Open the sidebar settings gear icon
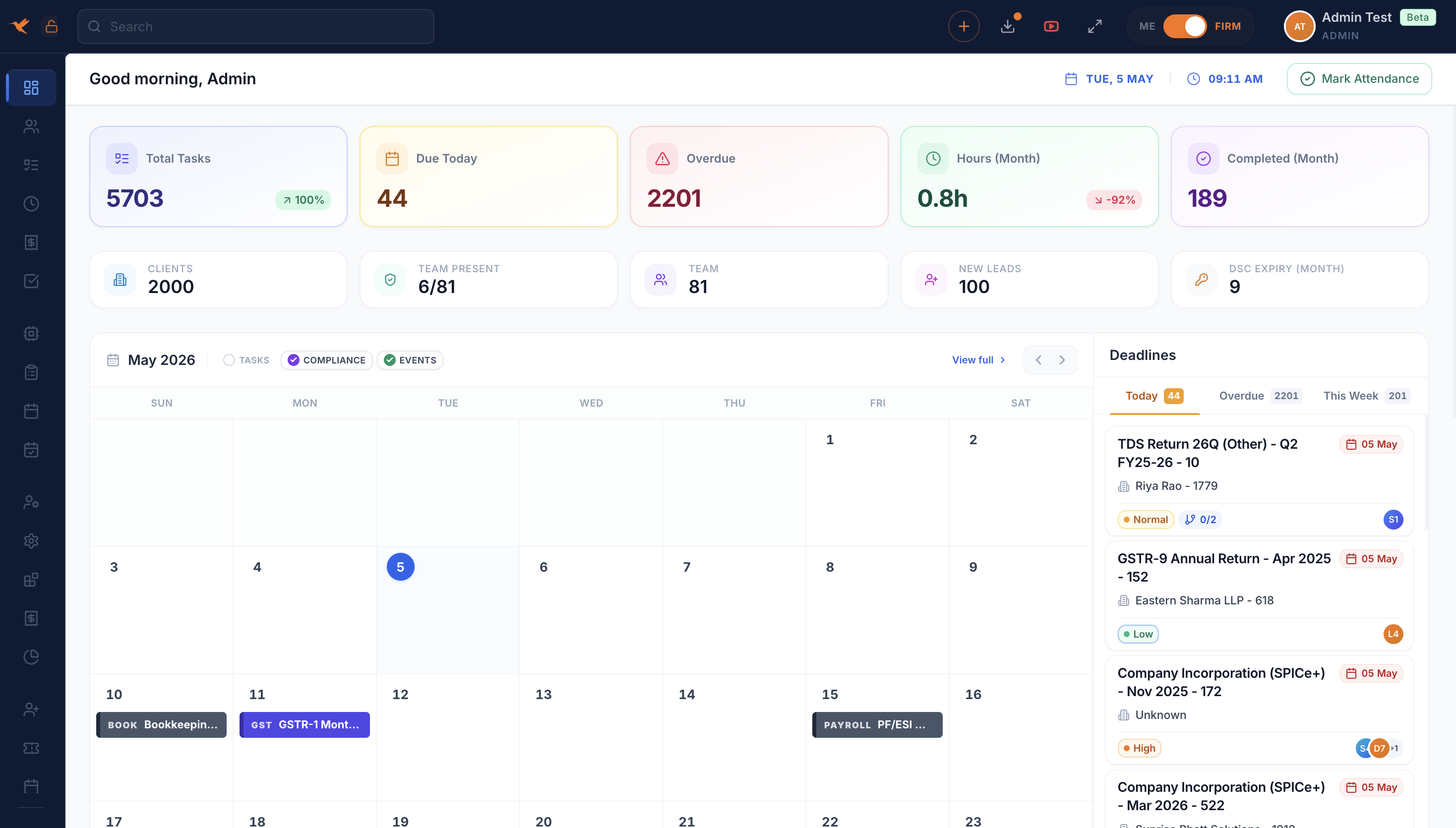Image resolution: width=1456 pixels, height=828 pixels. coord(31,541)
